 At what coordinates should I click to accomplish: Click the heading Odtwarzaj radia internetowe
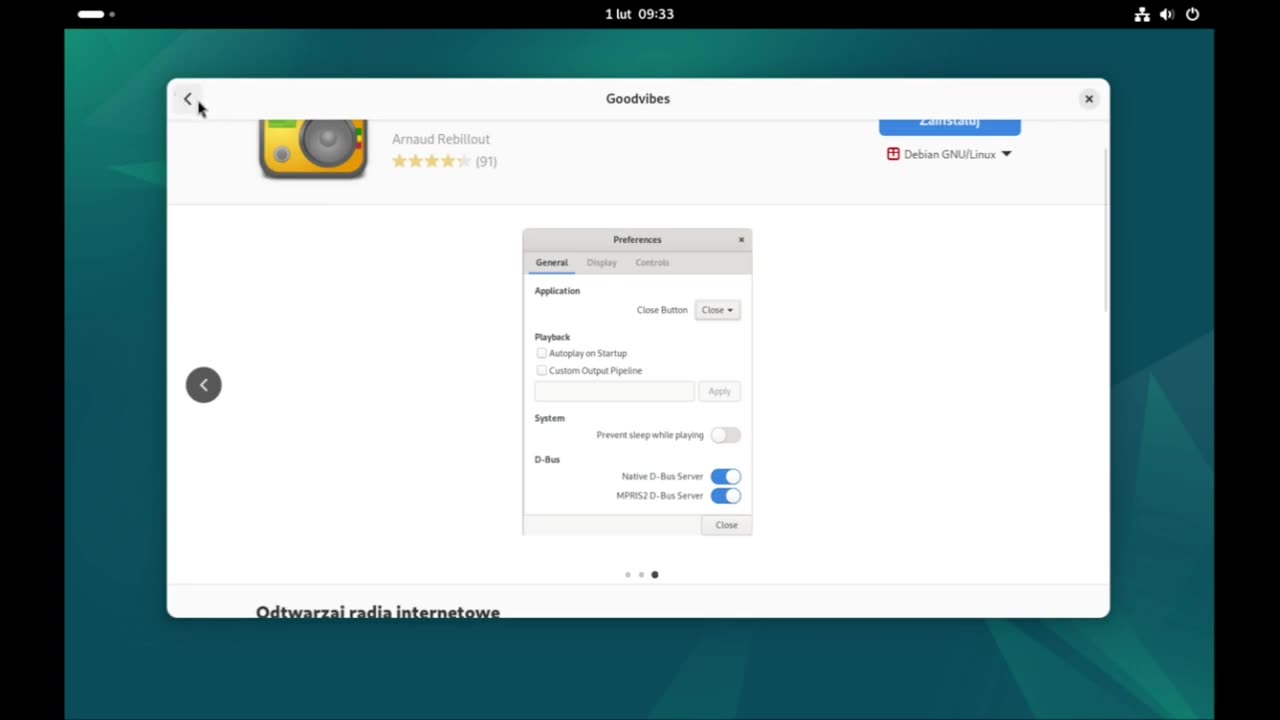click(x=378, y=611)
